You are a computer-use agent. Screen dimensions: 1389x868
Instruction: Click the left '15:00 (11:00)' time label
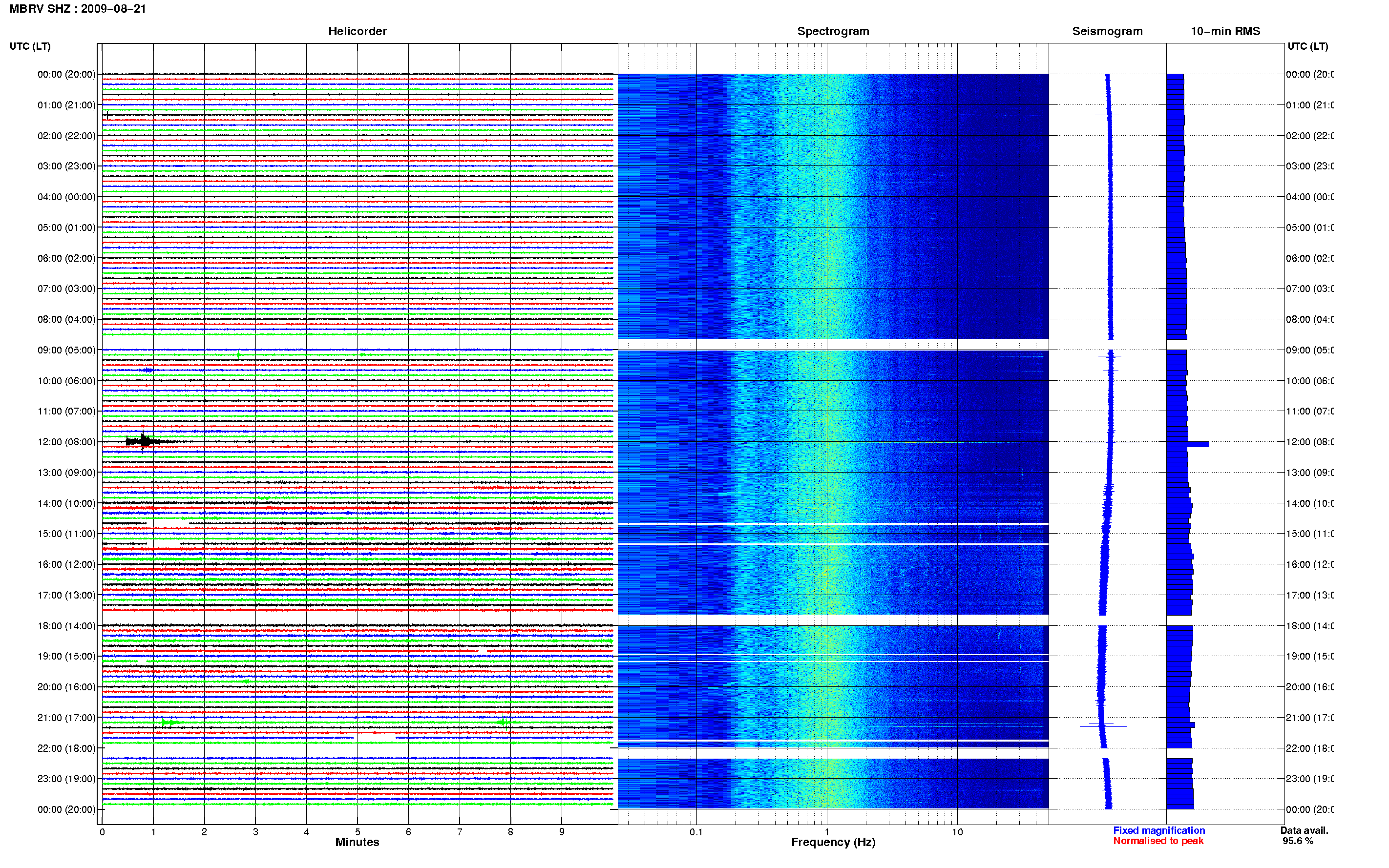tap(66, 533)
